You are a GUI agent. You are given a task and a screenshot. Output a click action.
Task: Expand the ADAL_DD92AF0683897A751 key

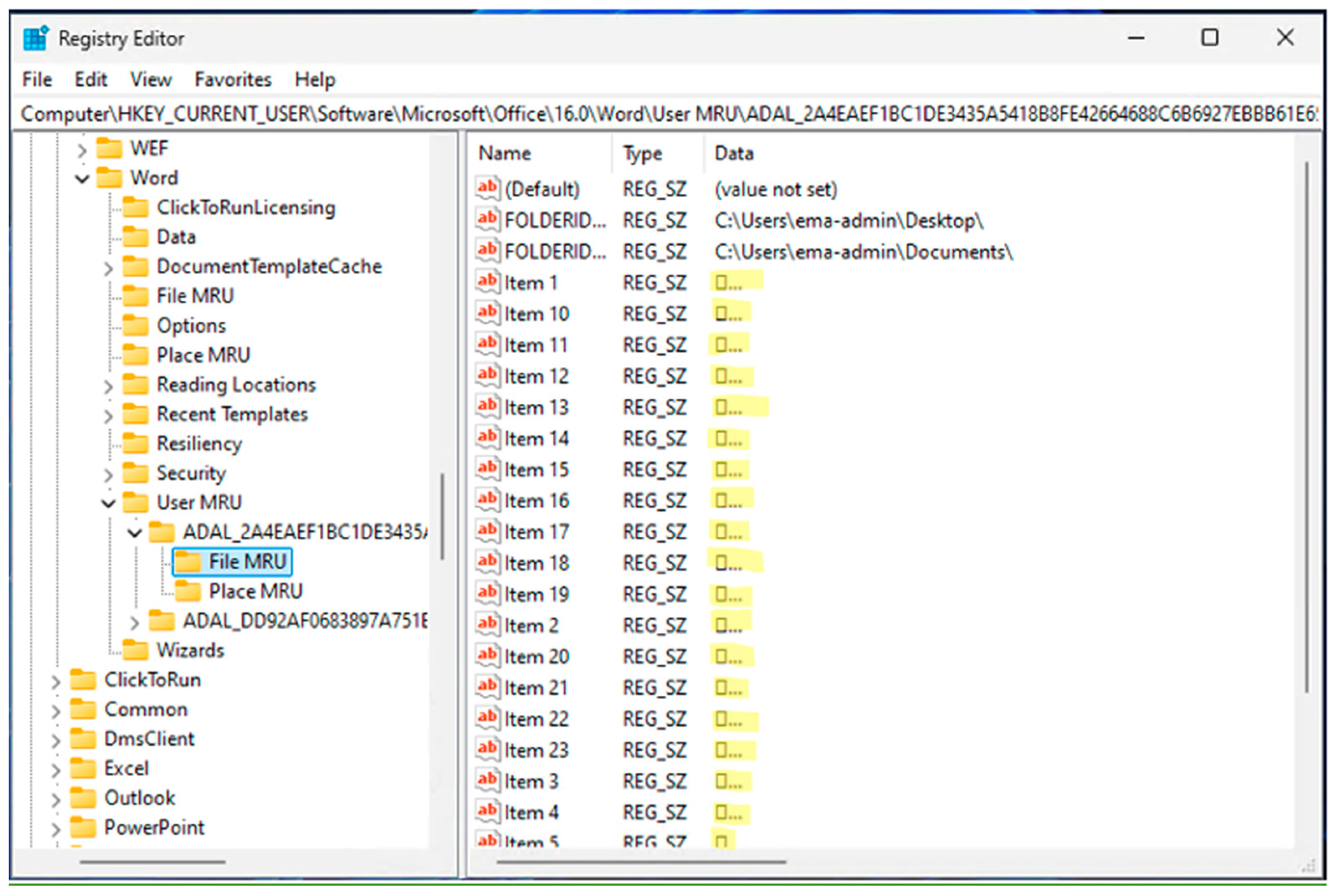pos(134,622)
